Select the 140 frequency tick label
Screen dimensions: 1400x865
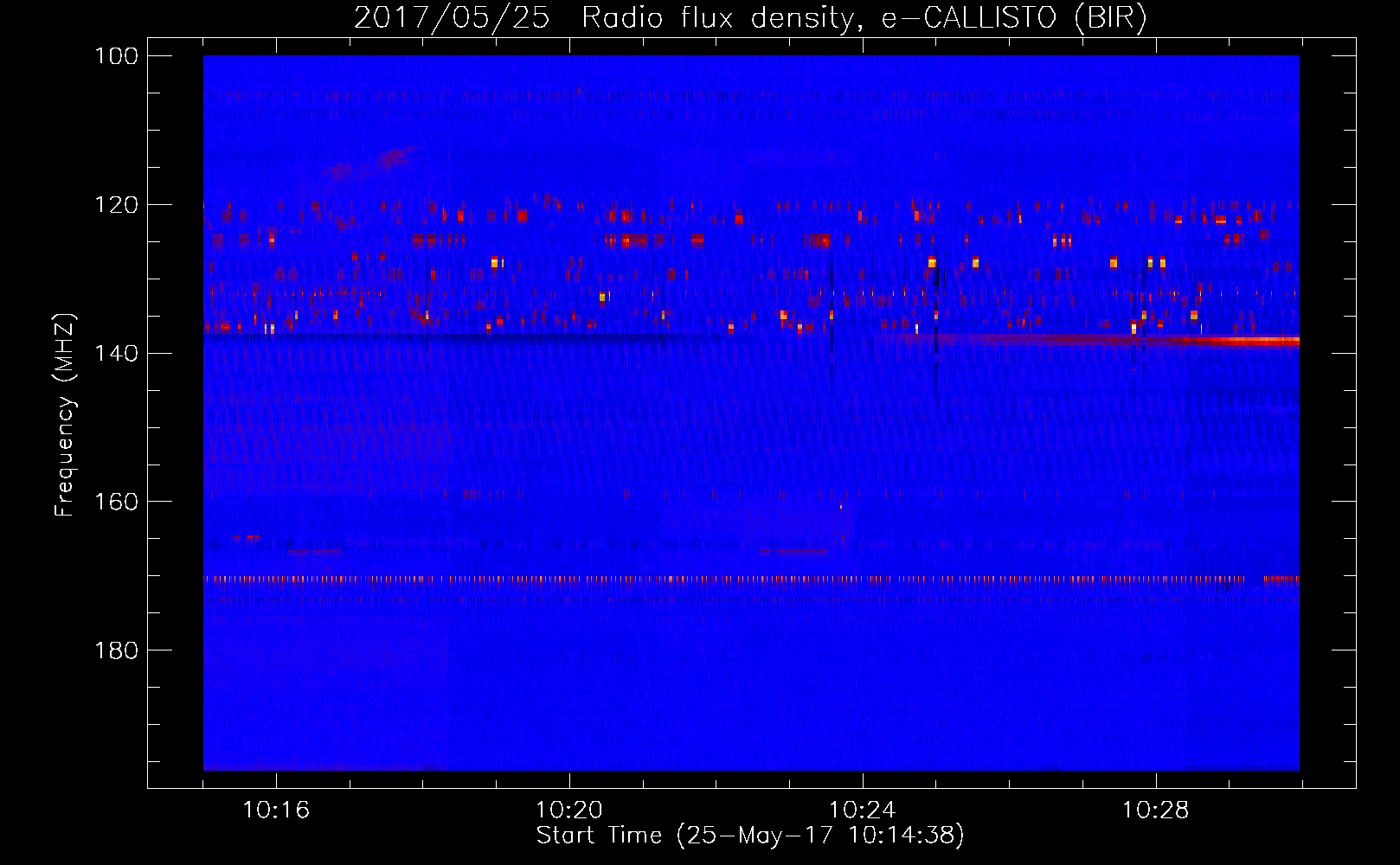click(115, 353)
